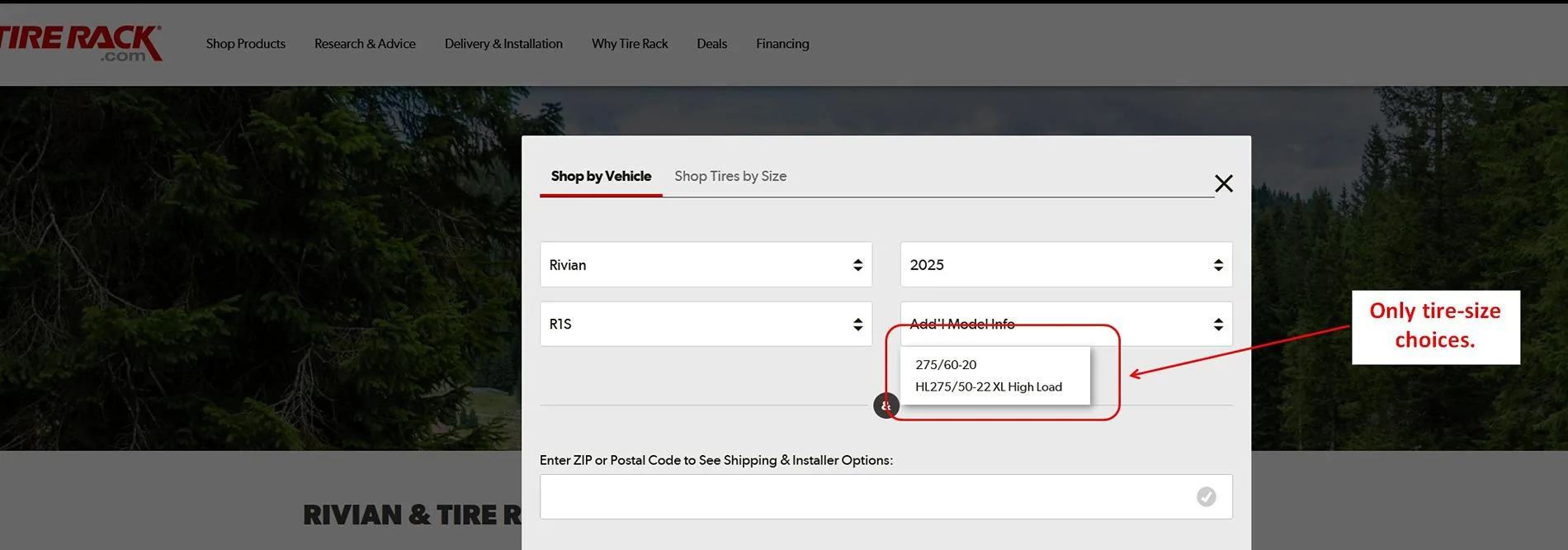Open the Add'l Model Info dropdown
The height and width of the screenshot is (550, 1568).
(1066, 324)
